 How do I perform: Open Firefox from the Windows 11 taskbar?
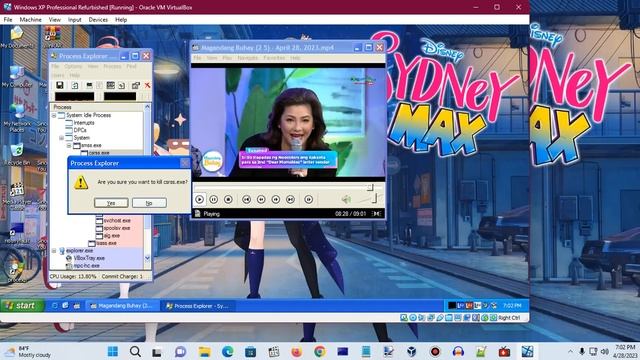click(297, 351)
